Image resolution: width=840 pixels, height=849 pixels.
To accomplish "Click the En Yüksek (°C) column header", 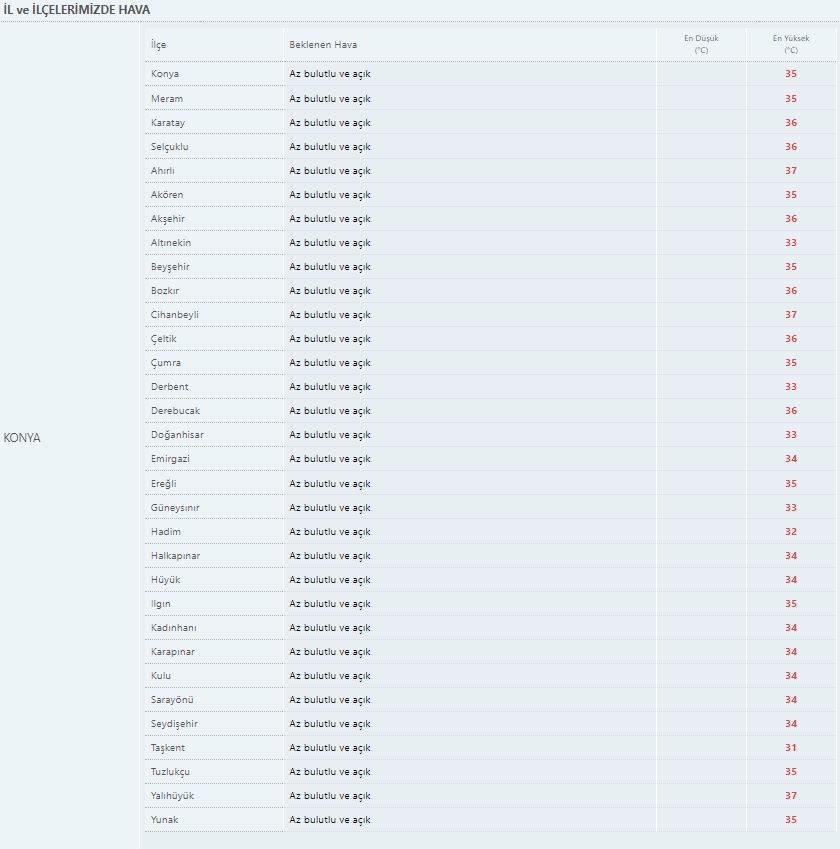I will (x=790, y=44).
